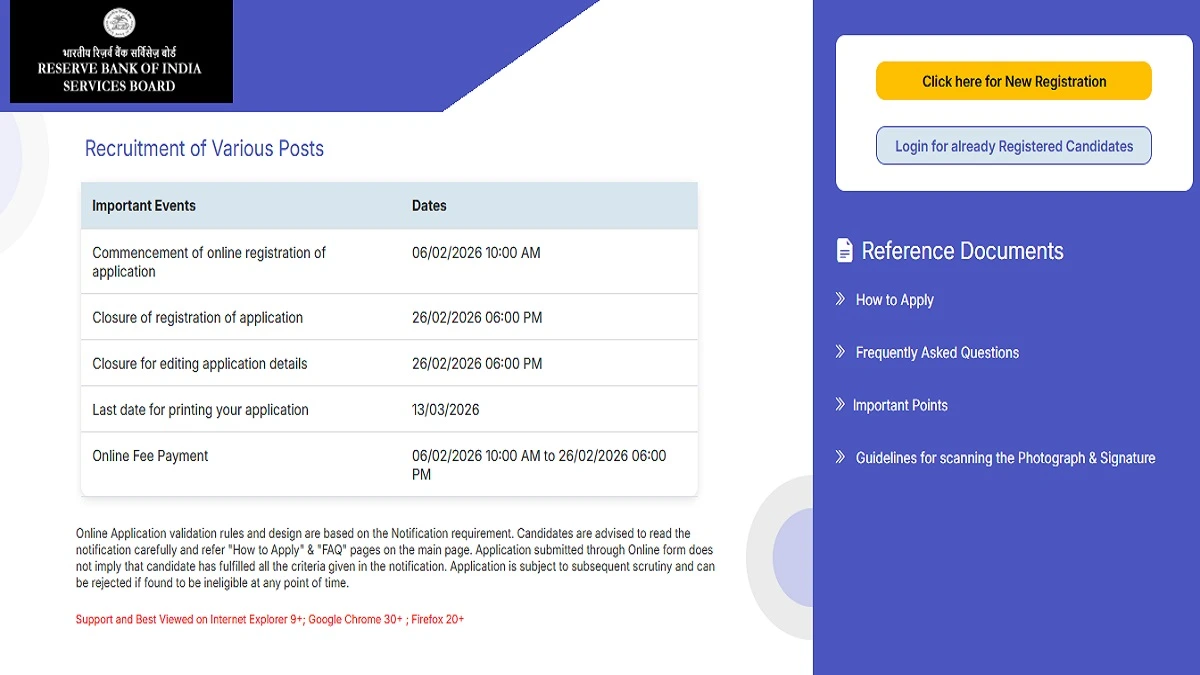Click the chevron icon before Guidelines for scanning
Viewport: 1200px width, 675px height.
840,457
